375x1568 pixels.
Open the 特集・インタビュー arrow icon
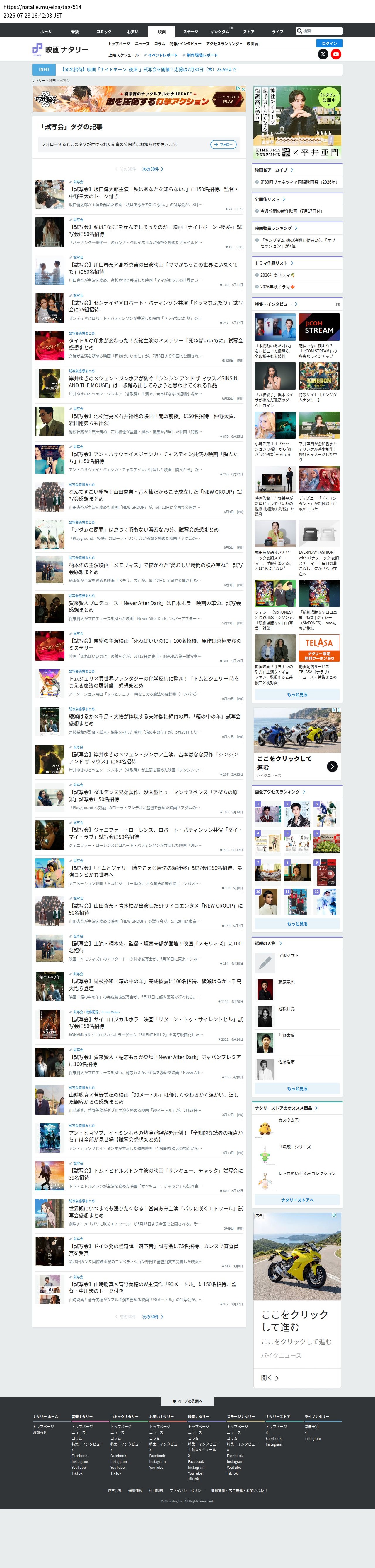296,304
